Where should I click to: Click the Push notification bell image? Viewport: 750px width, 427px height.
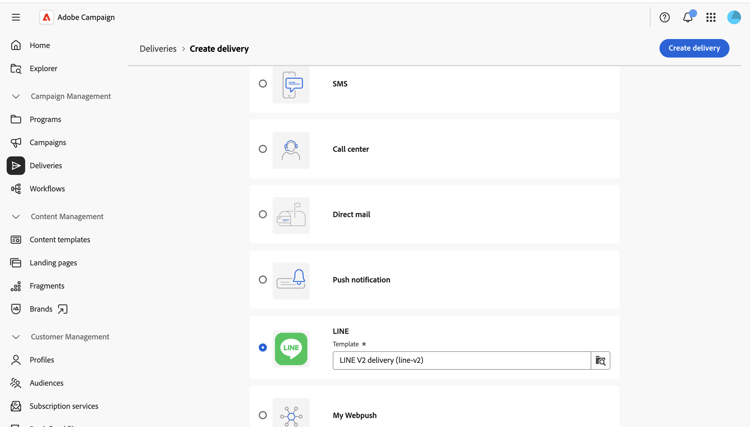291,281
